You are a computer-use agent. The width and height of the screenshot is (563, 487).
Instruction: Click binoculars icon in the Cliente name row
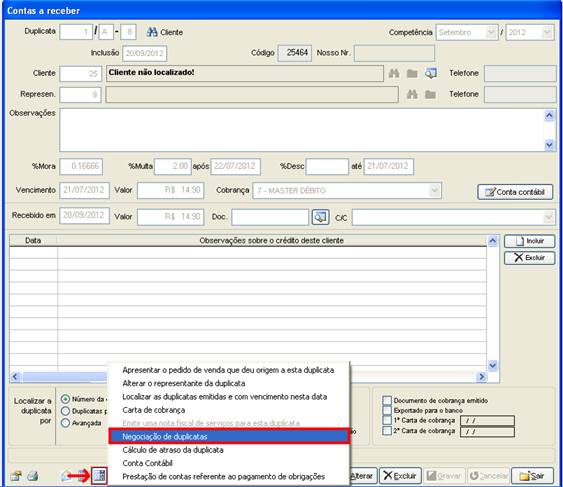(394, 73)
